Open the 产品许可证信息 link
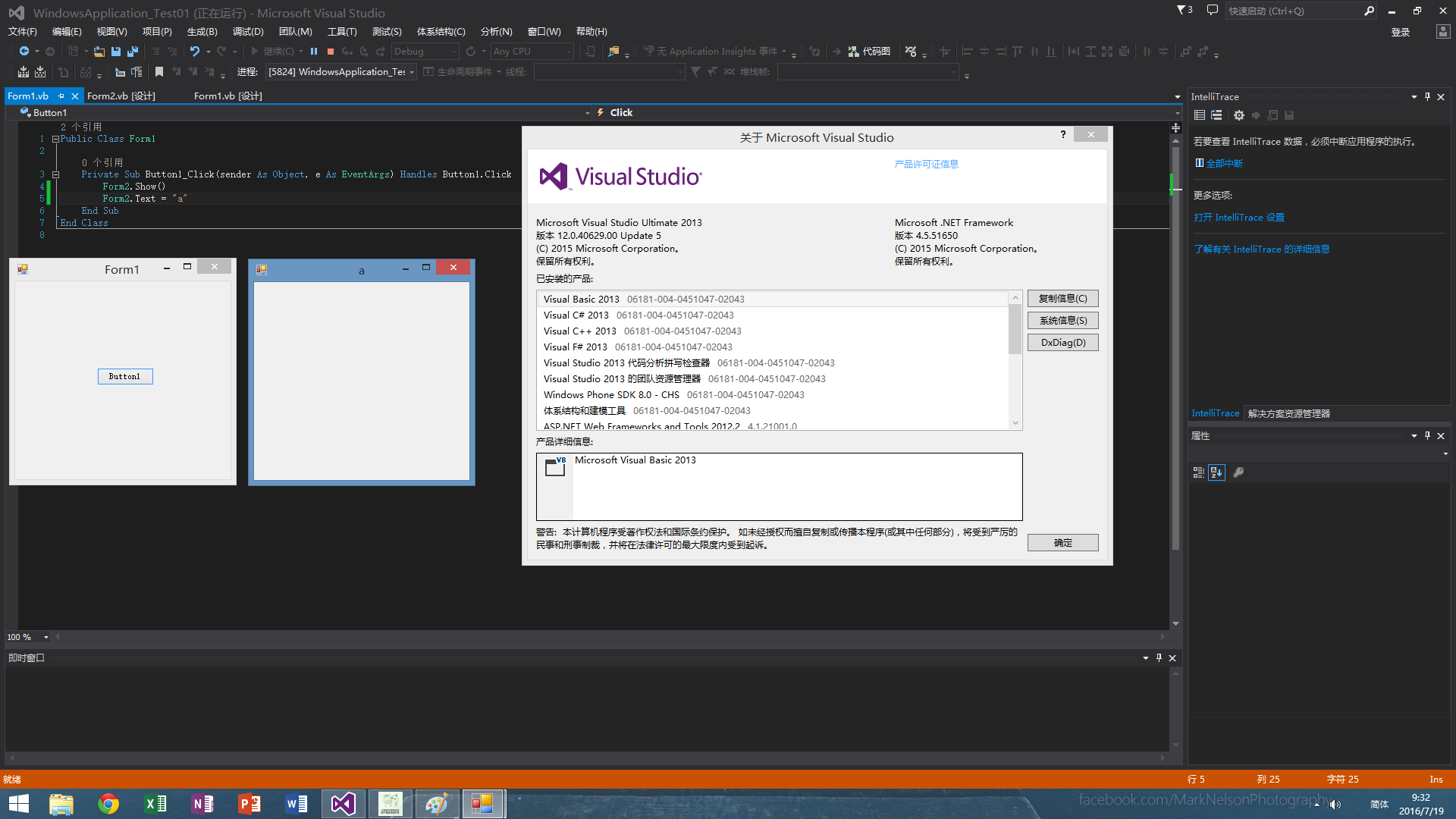Screen dimensions: 1456x819 (x=926, y=165)
